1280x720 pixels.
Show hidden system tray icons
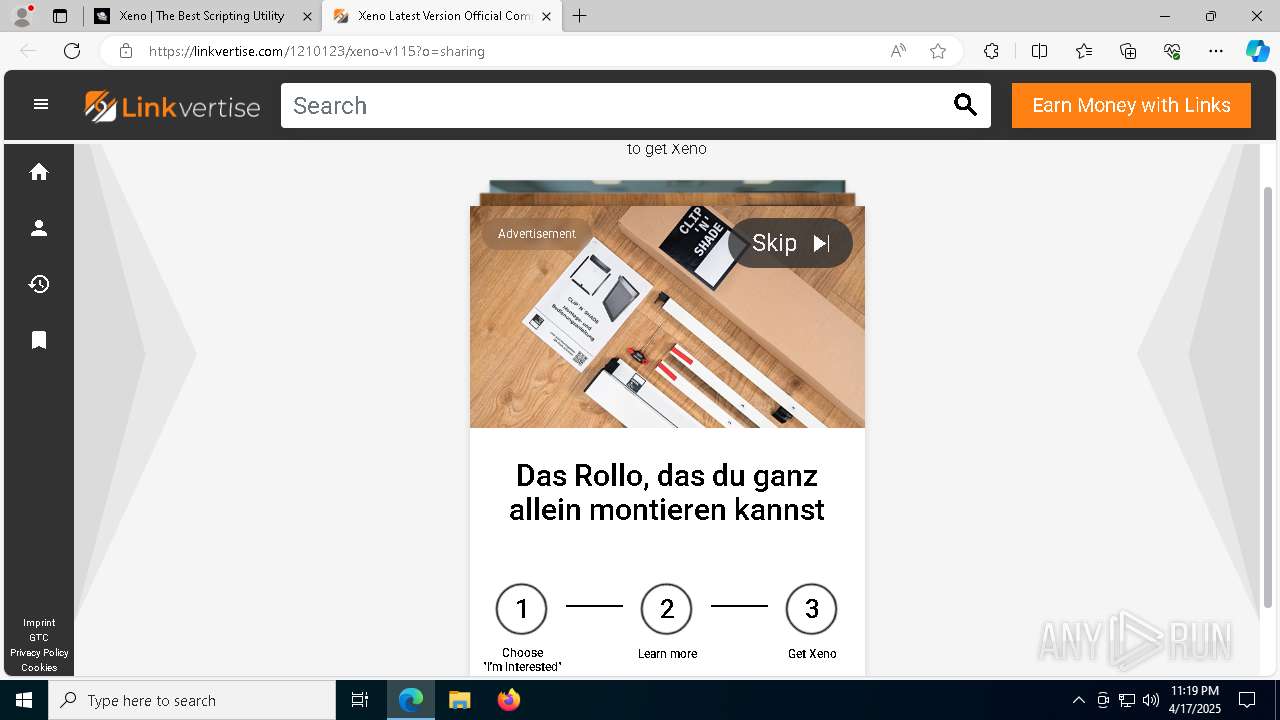[1078, 700]
